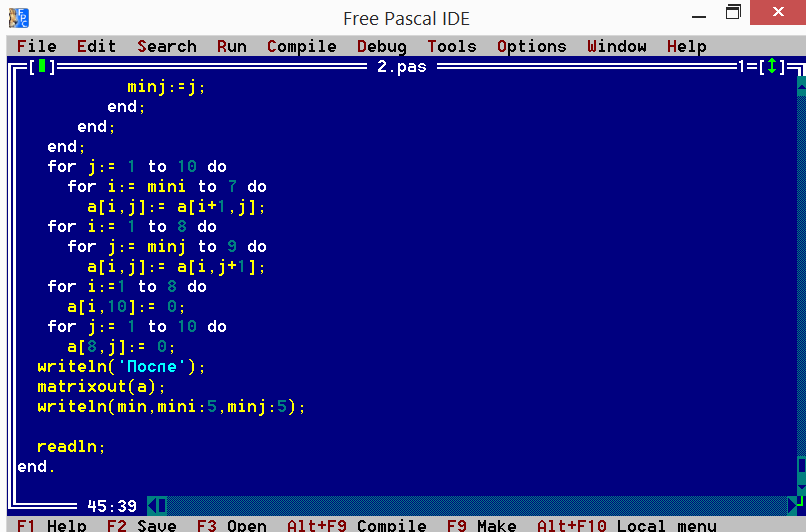Click F2 Save in the status bar
This screenshot has height=532, width=806.
[x=141, y=525]
